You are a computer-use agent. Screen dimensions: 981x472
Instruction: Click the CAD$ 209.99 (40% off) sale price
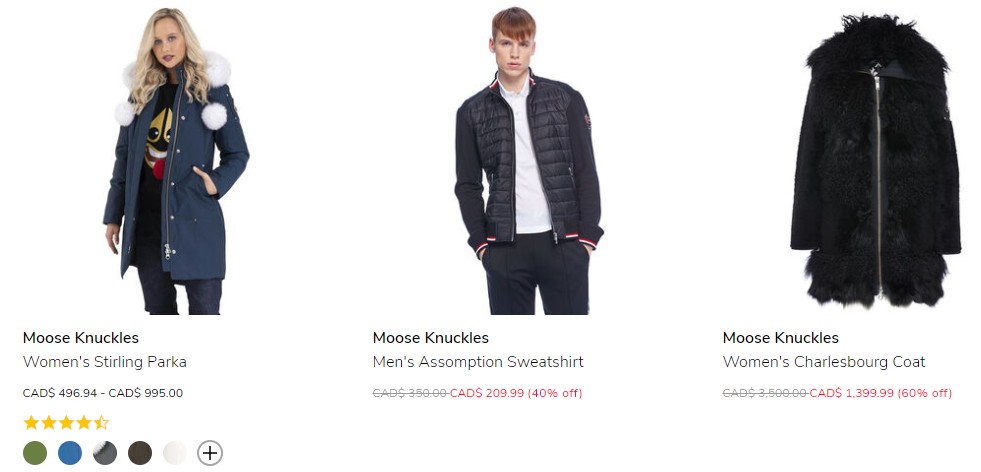516,393
